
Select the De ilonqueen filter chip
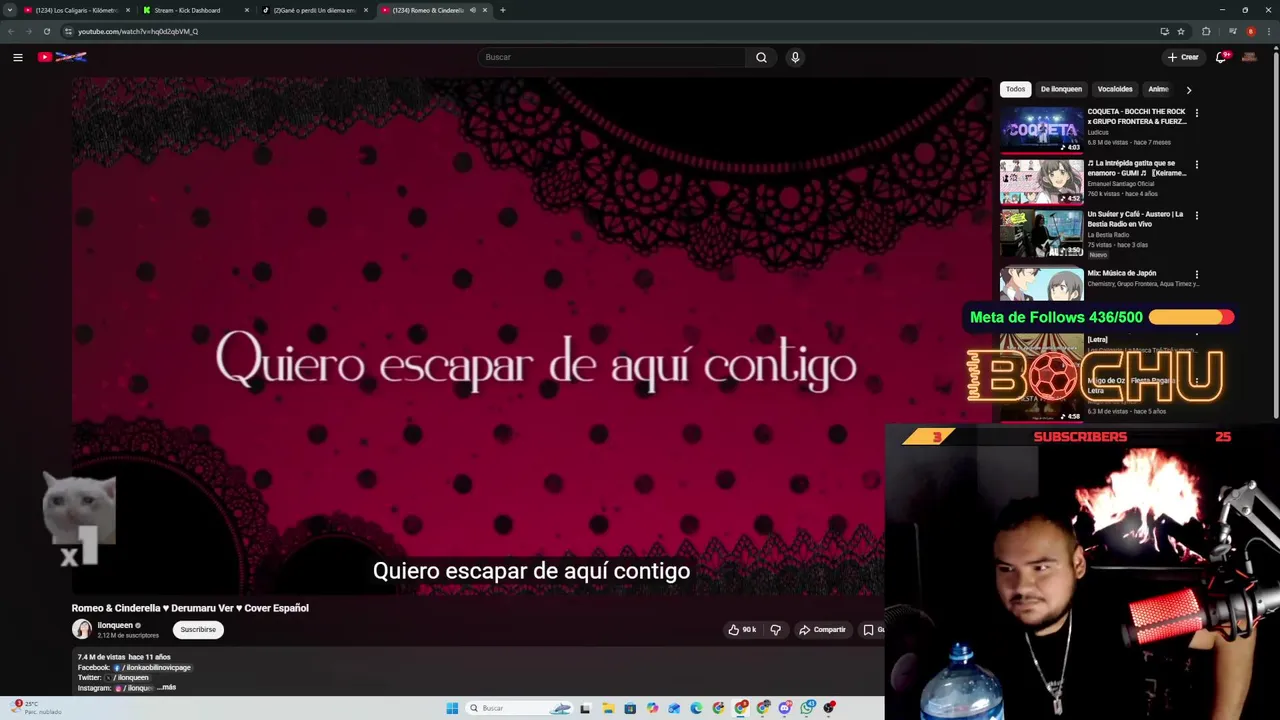tap(1061, 89)
